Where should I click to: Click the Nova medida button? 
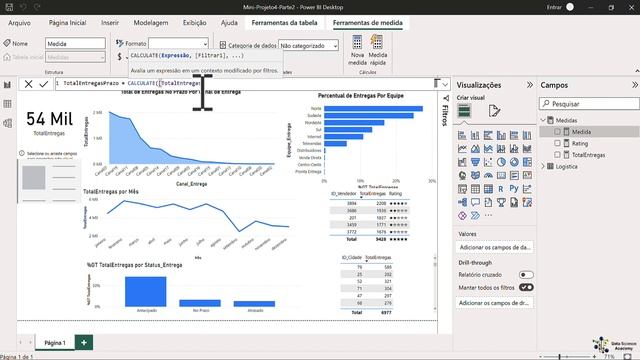click(357, 50)
